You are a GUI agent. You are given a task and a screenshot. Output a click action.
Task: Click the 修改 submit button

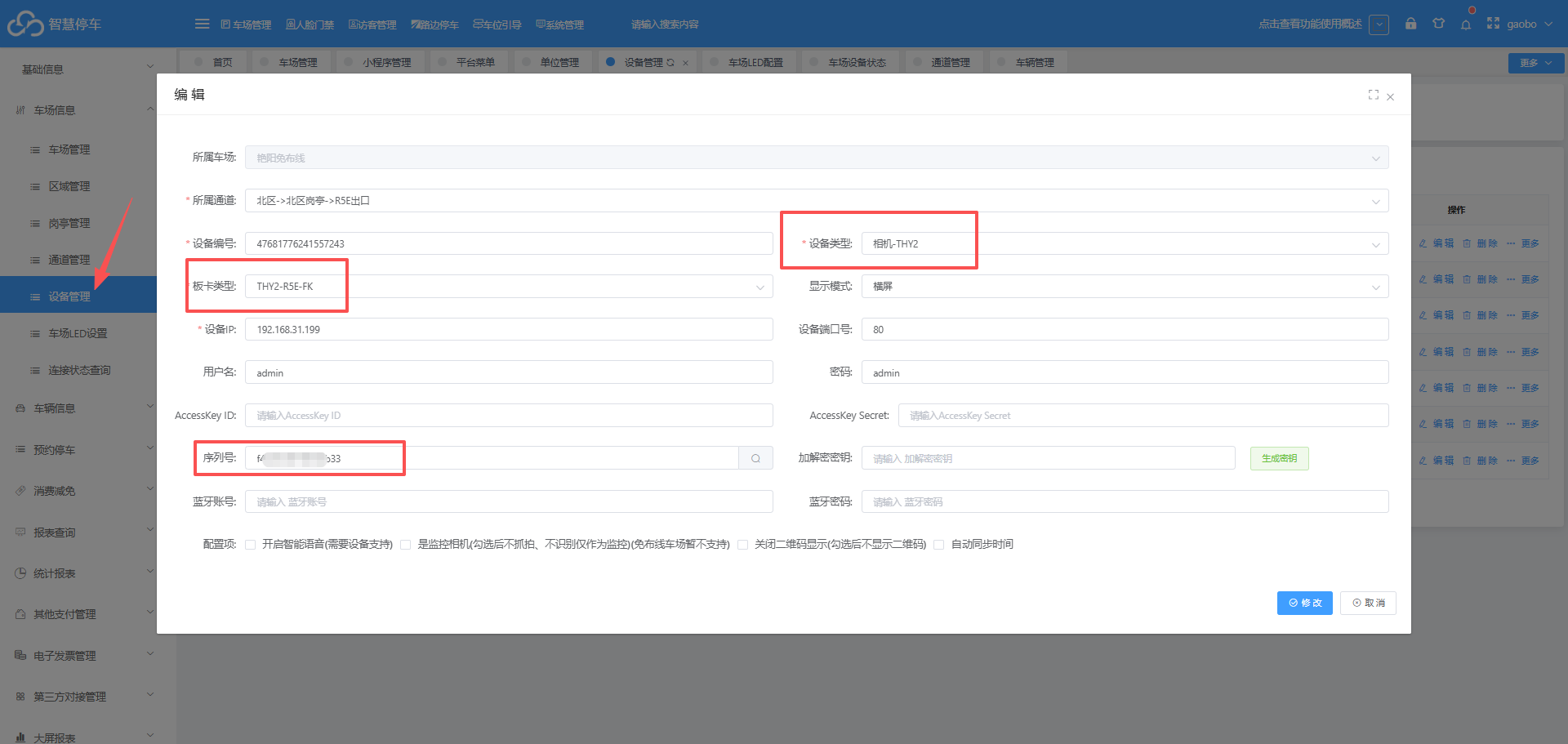pyautogui.click(x=1305, y=603)
